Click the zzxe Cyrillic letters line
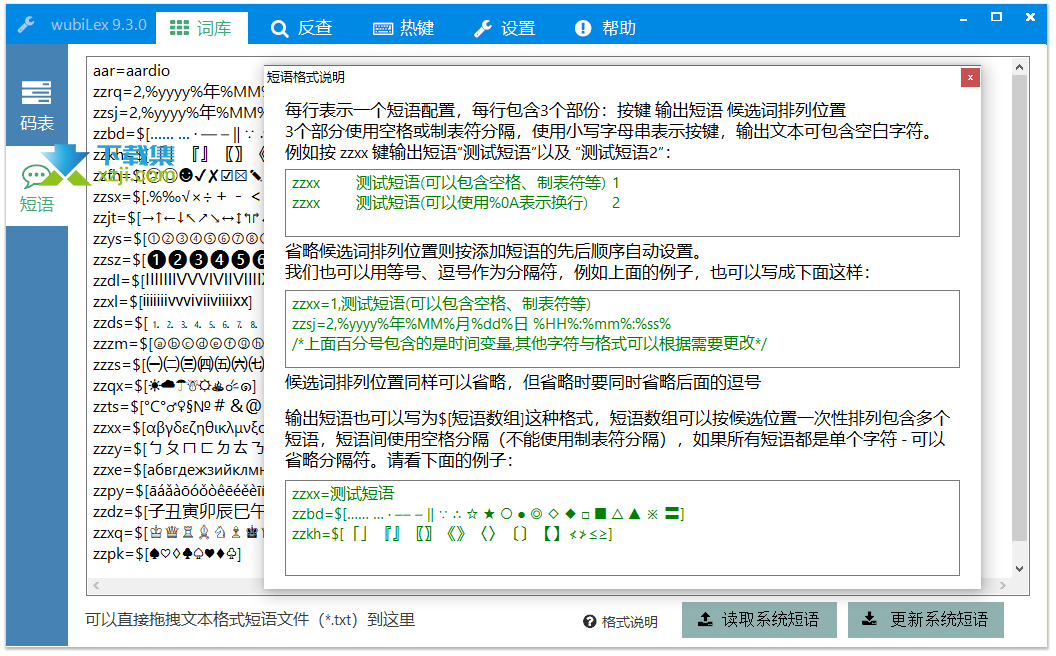Image resolution: width=1056 pixels, height=656 pixels. point(178,469)
